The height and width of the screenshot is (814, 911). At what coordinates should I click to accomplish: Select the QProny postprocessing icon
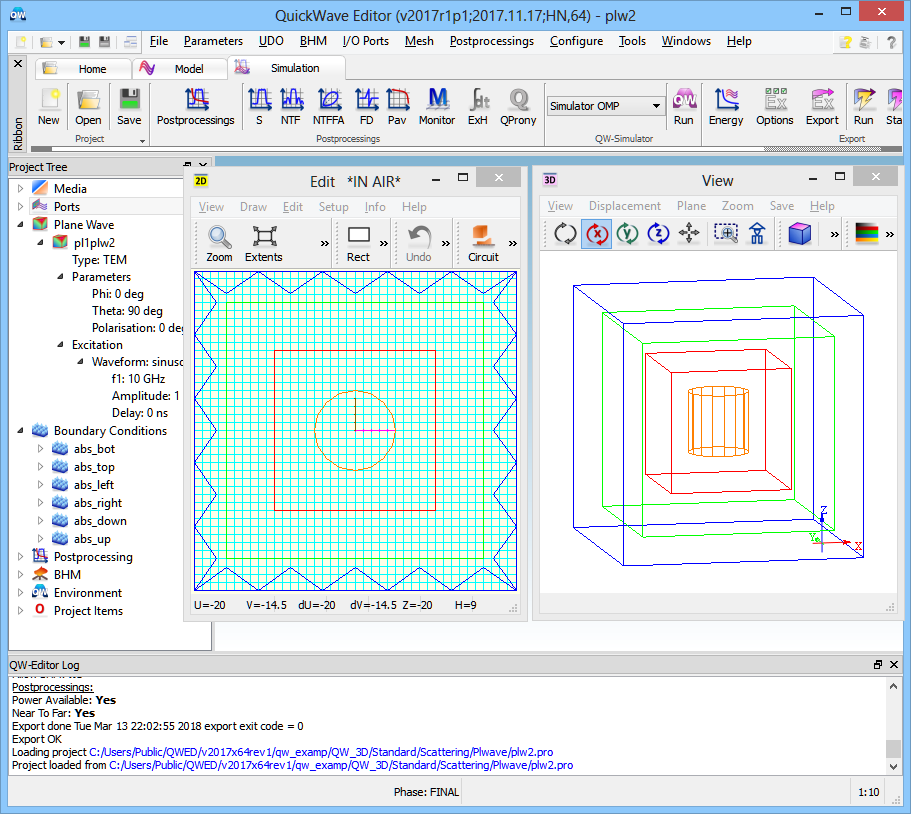click(518, 107)
